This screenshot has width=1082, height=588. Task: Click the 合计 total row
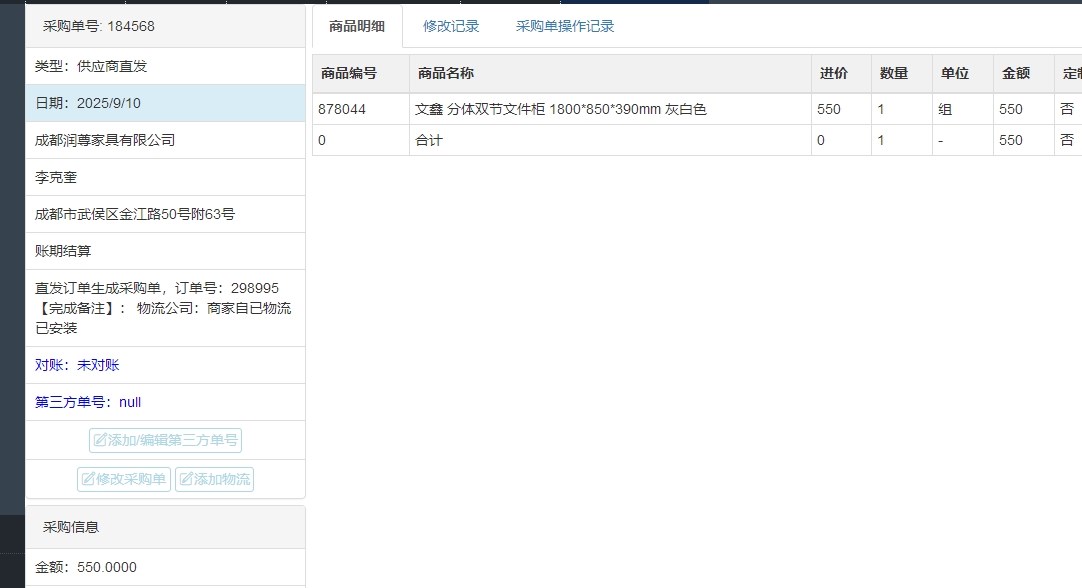pyautogui.click(x=429, y=140)
